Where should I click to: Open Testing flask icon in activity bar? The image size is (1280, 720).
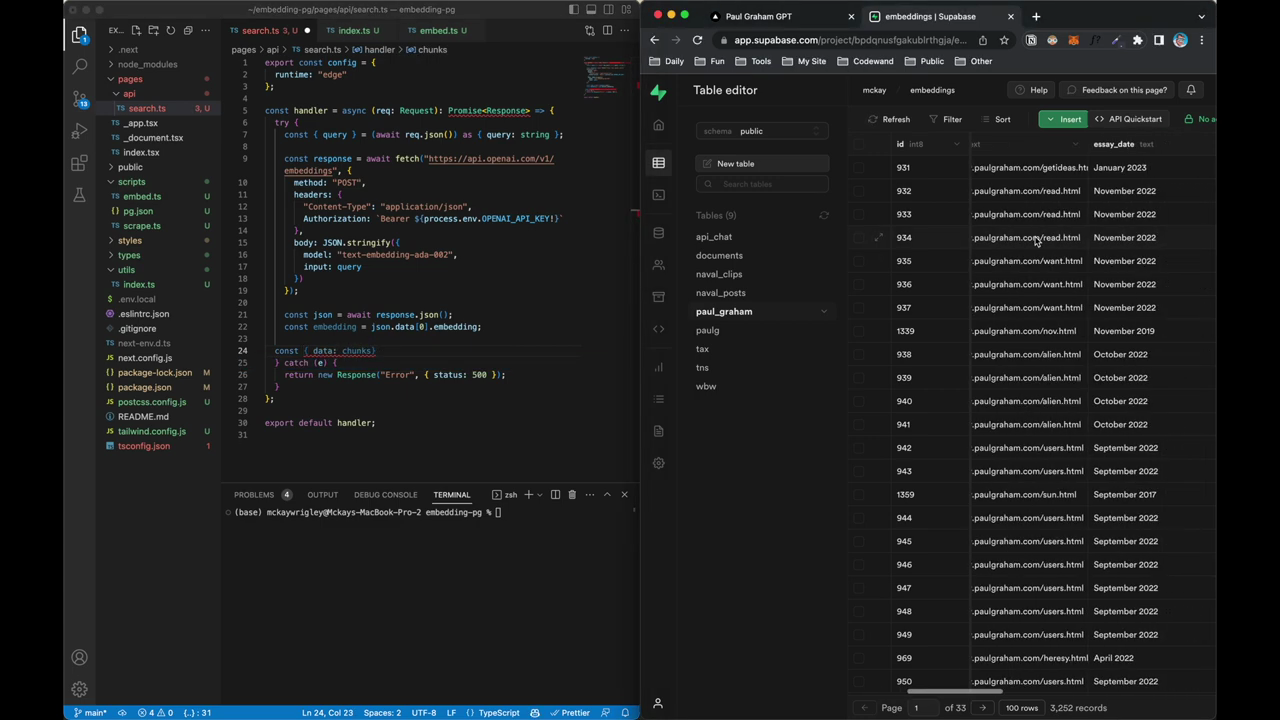79,195
